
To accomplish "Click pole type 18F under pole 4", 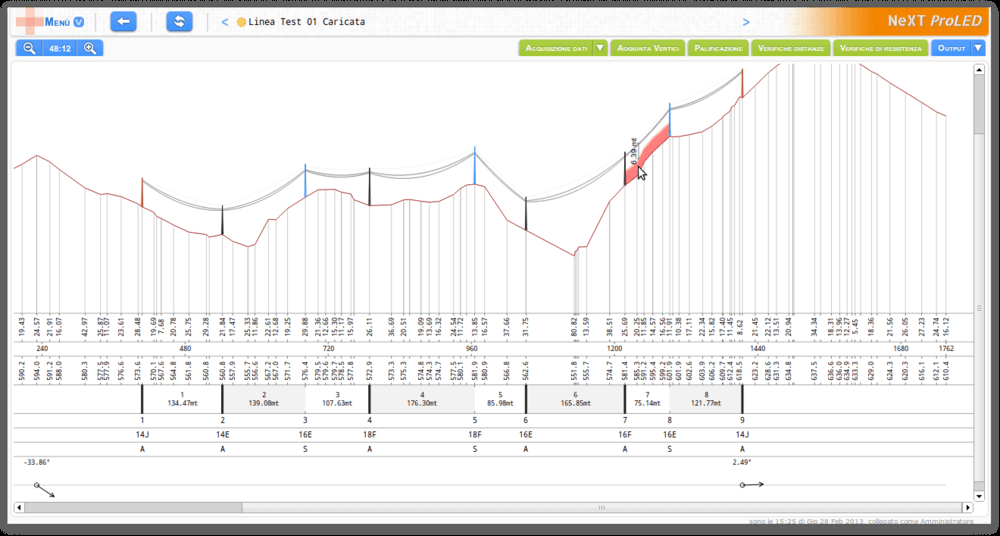I will (369, 435).
